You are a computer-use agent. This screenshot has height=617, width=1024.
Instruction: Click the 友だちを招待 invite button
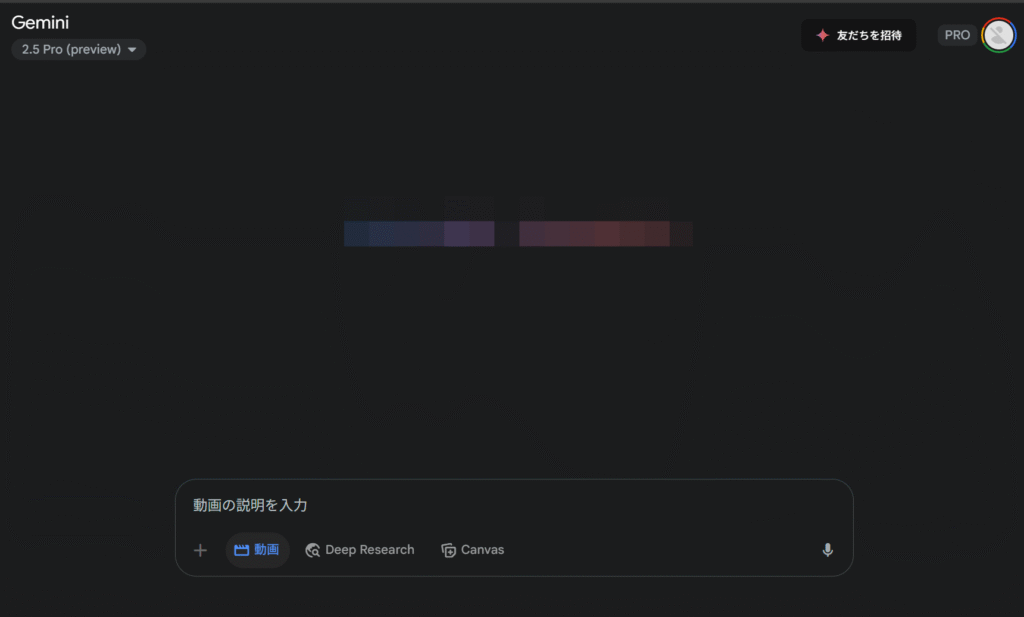(858, 35)
